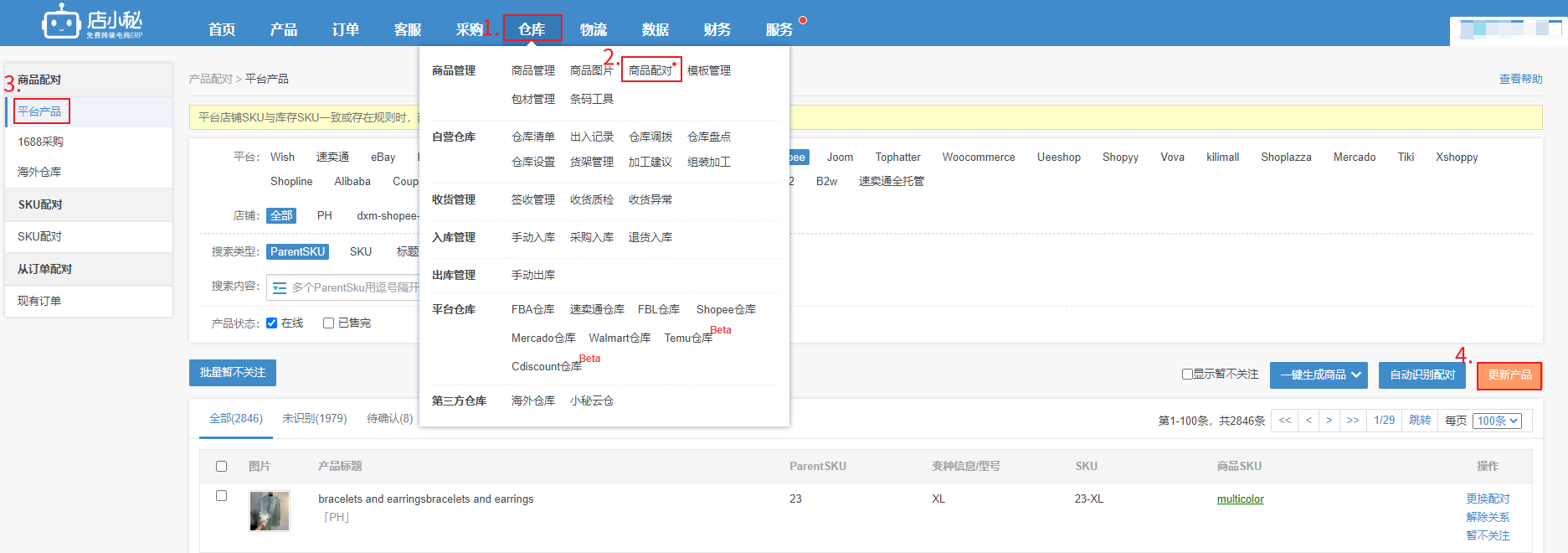Click 更换配对 for the bracelets row
The height and width of the screenshot is (553, 1568).
pos(1488,499)
